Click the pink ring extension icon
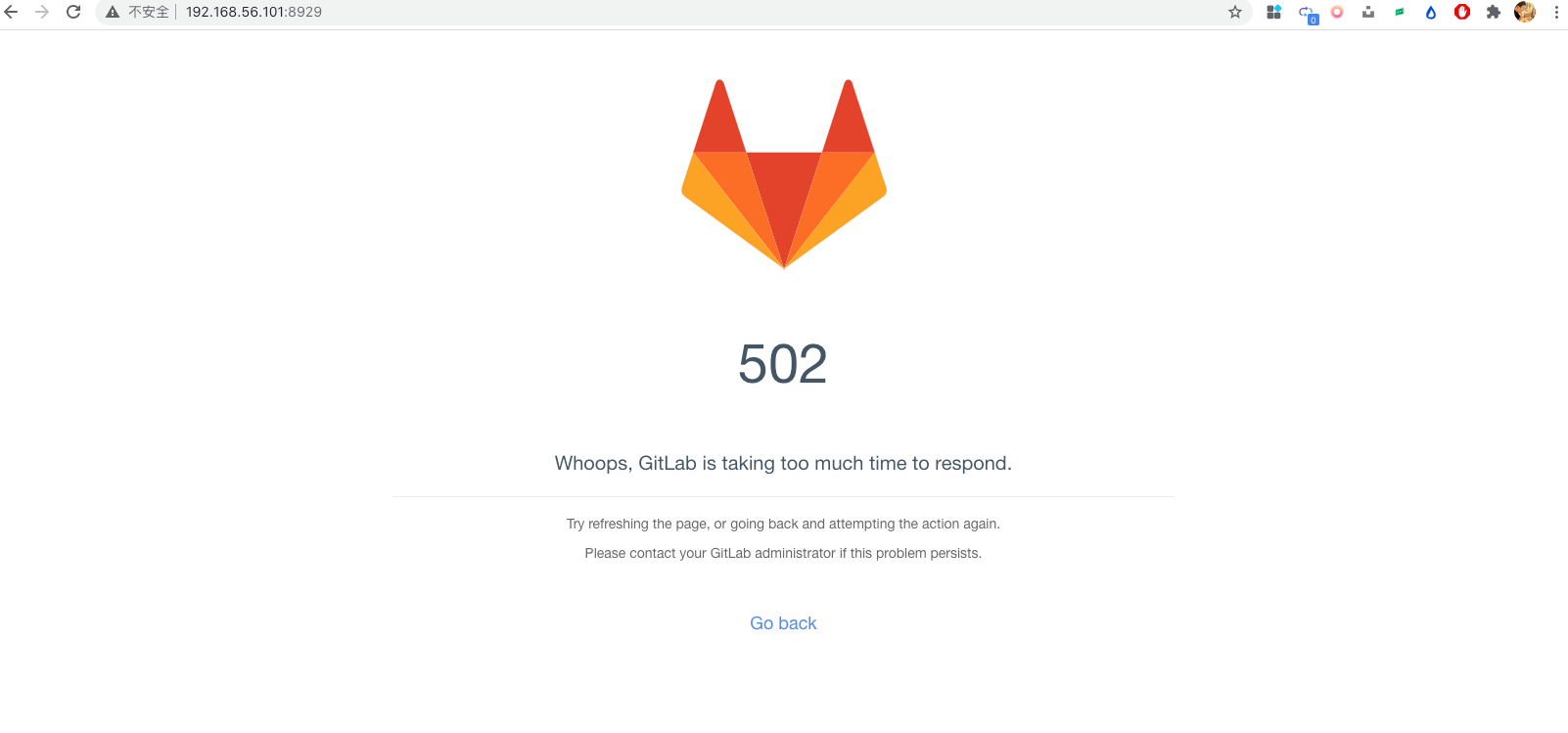The image size is (1568, 733). point(1337,12)
